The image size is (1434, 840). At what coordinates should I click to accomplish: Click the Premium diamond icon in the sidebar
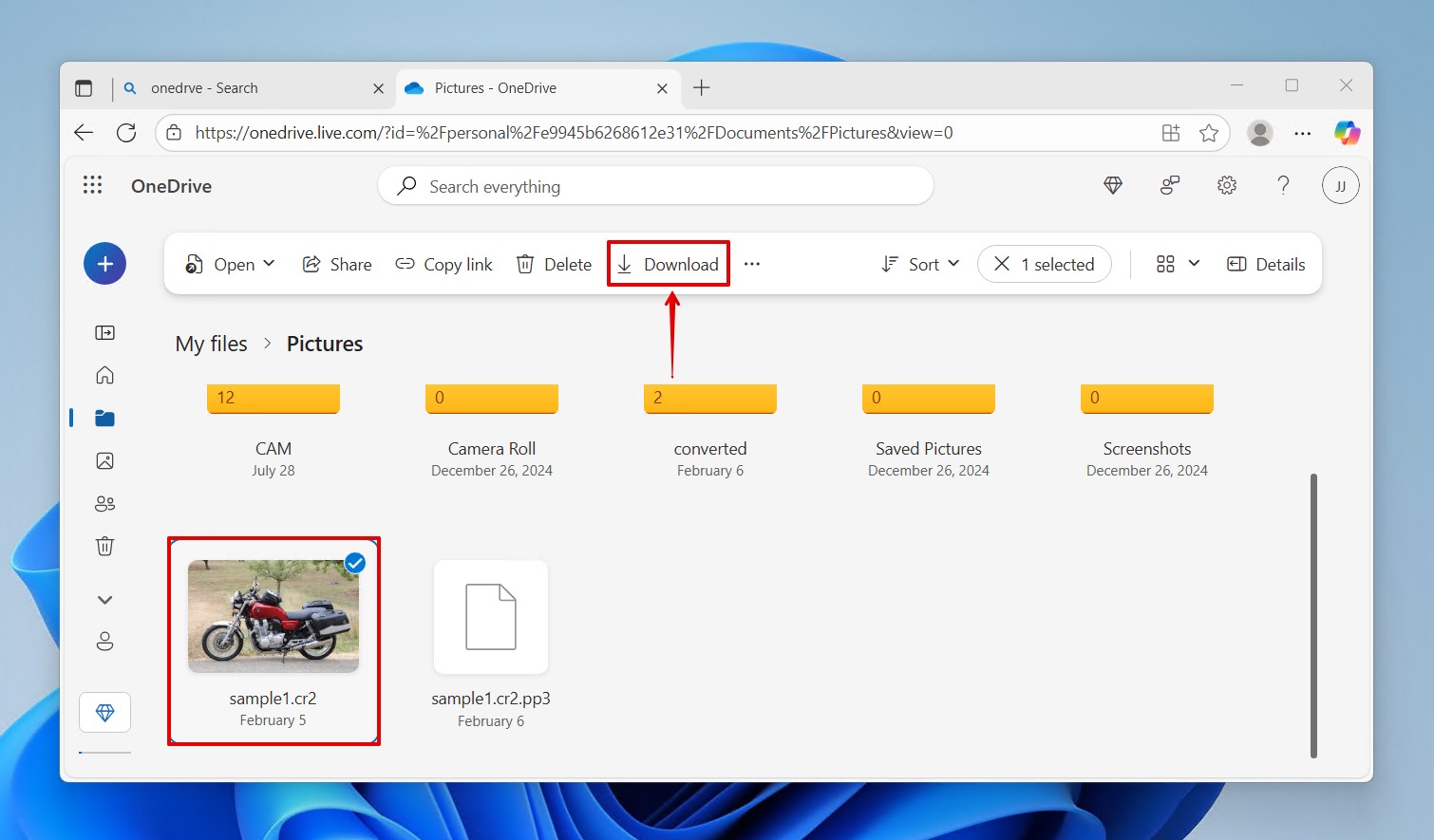click(104, 712)
